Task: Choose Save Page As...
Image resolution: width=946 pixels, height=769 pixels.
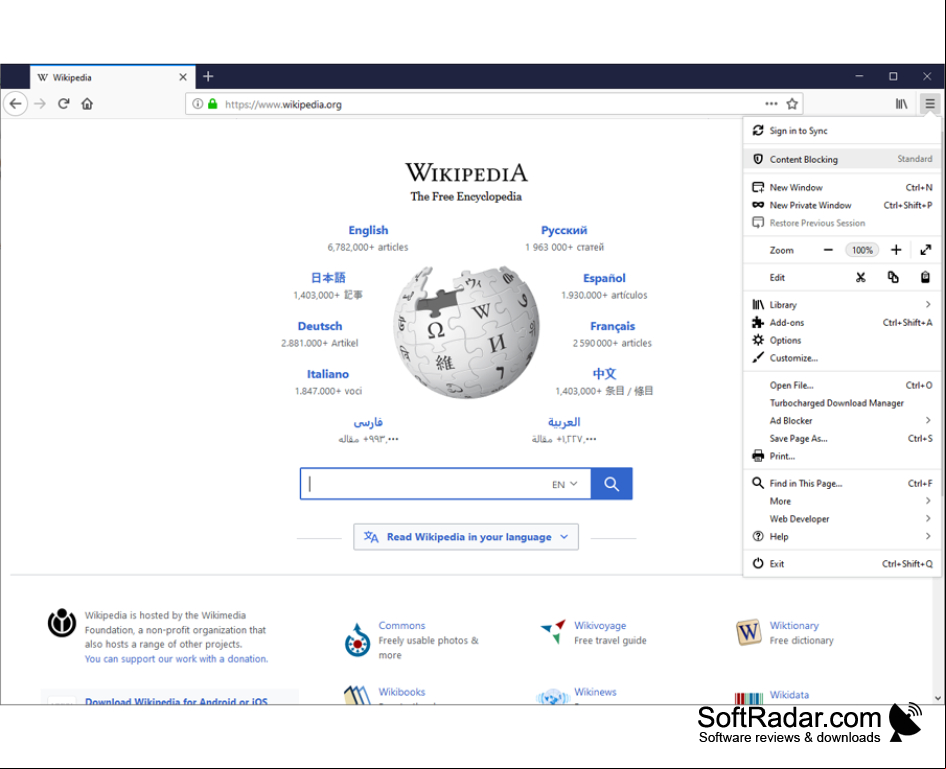Action: pos(842,438)
